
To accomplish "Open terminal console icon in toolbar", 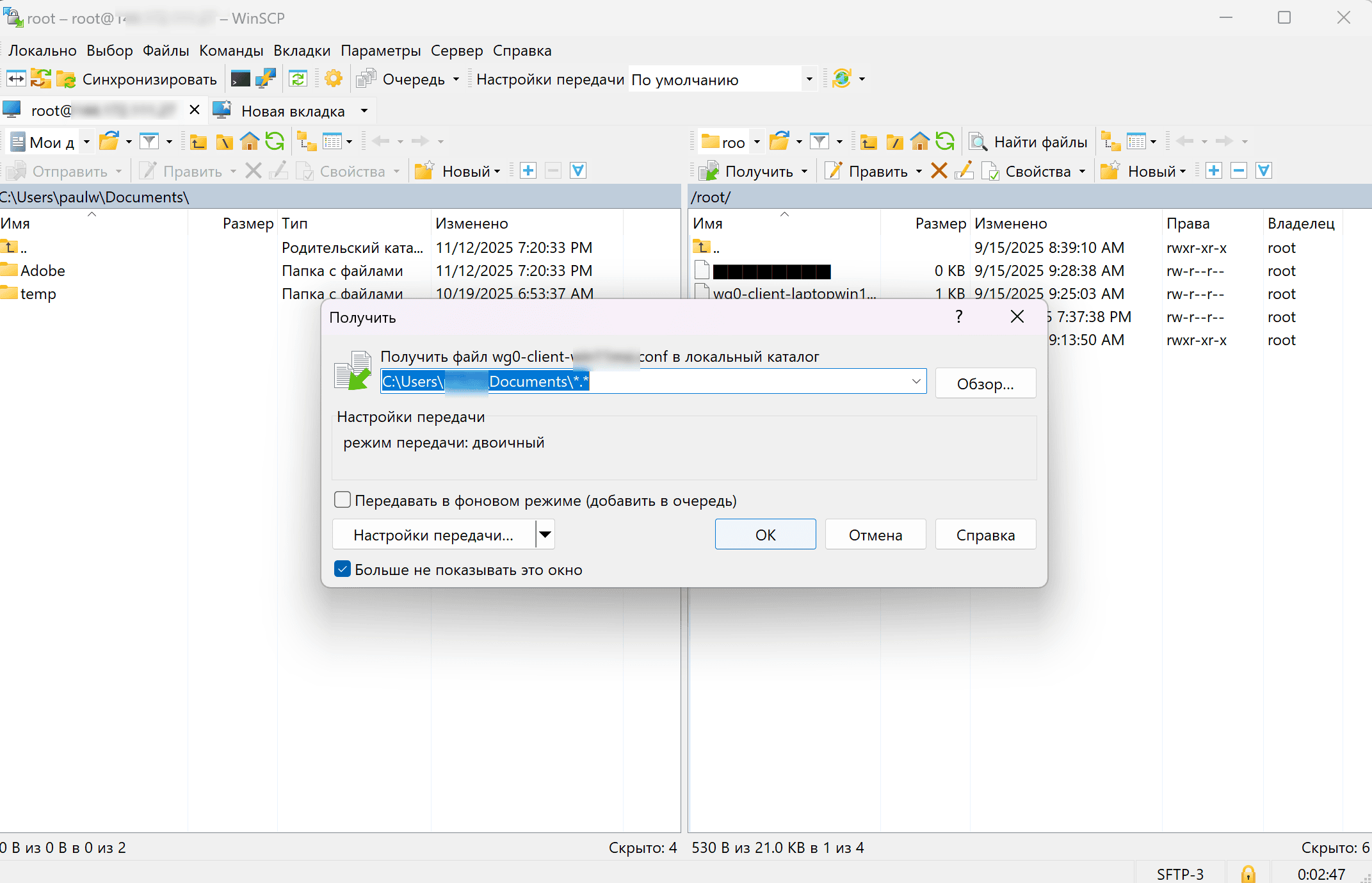I will [241, 79].
